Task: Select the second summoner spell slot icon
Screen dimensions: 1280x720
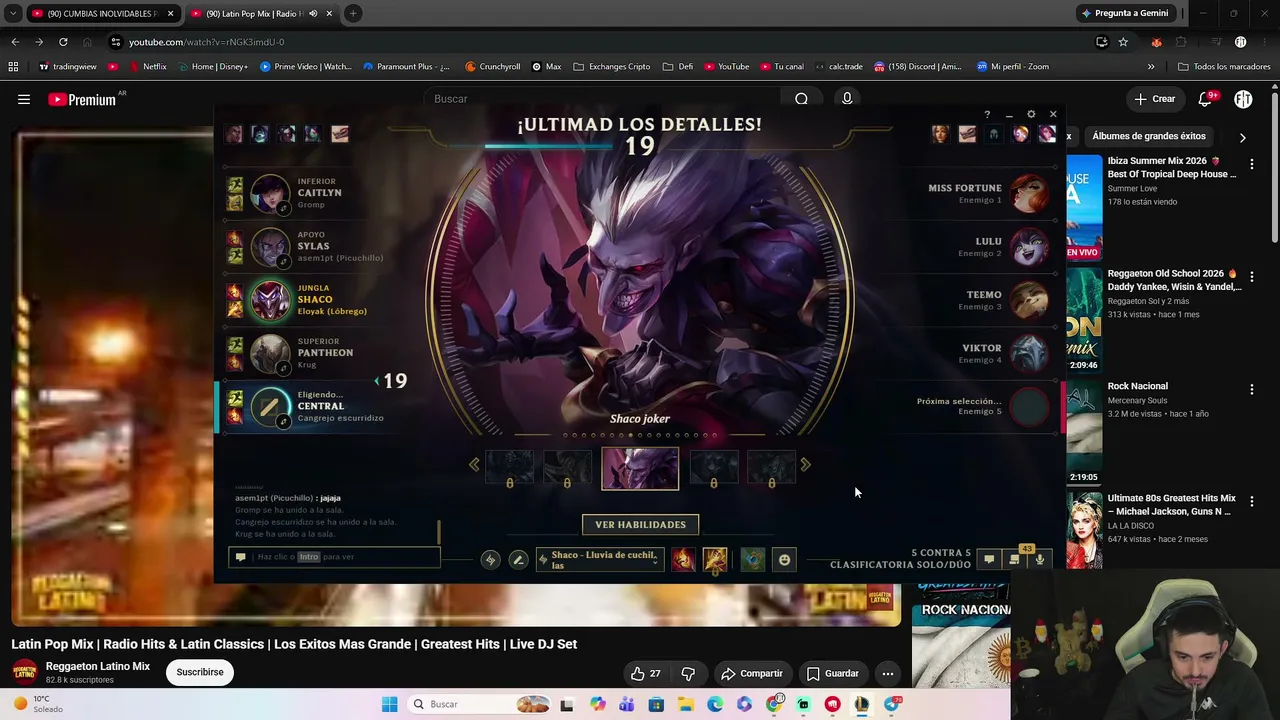Action: 715,560
